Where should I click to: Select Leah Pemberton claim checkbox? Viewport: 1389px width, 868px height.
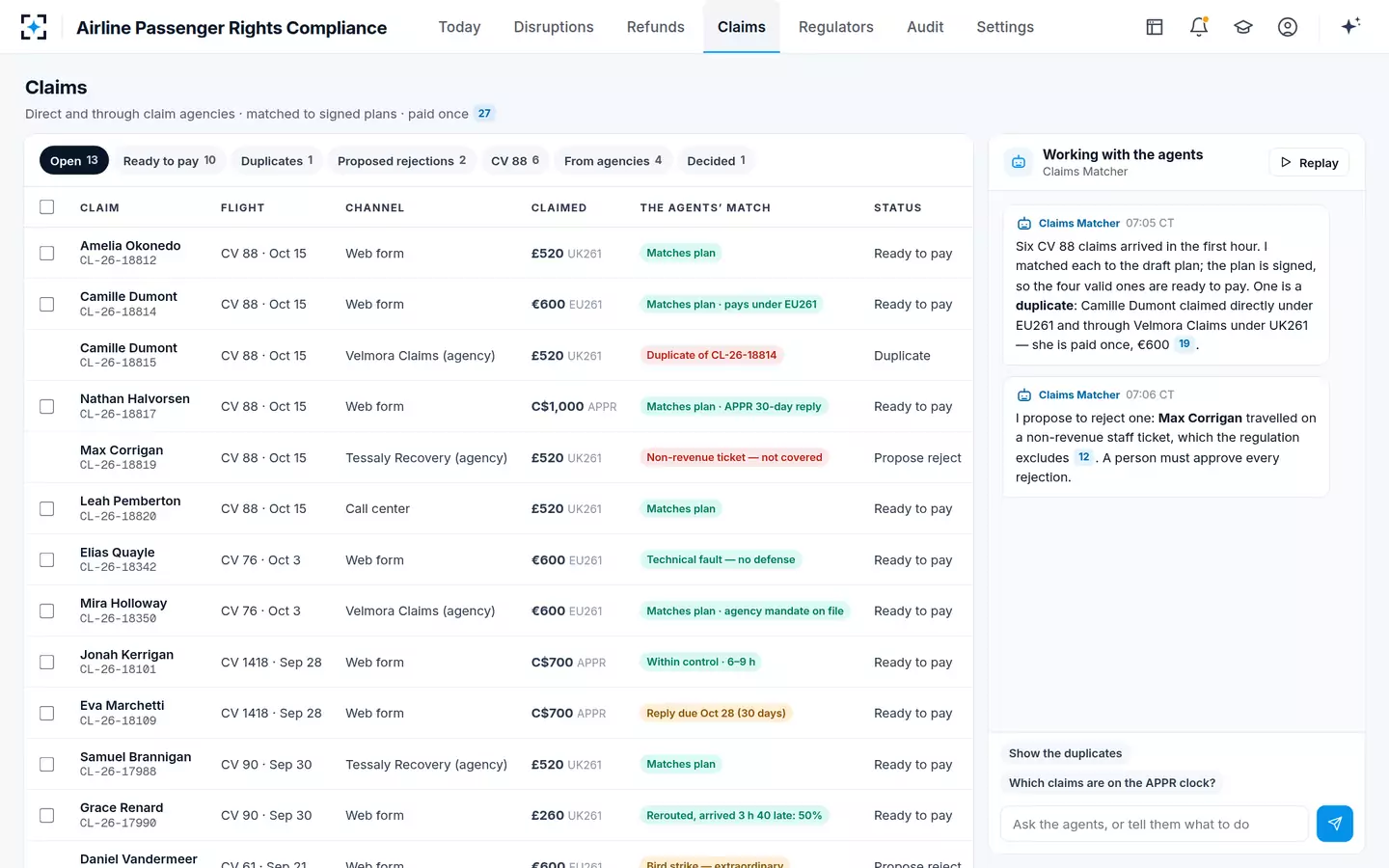tap(47, 508)
